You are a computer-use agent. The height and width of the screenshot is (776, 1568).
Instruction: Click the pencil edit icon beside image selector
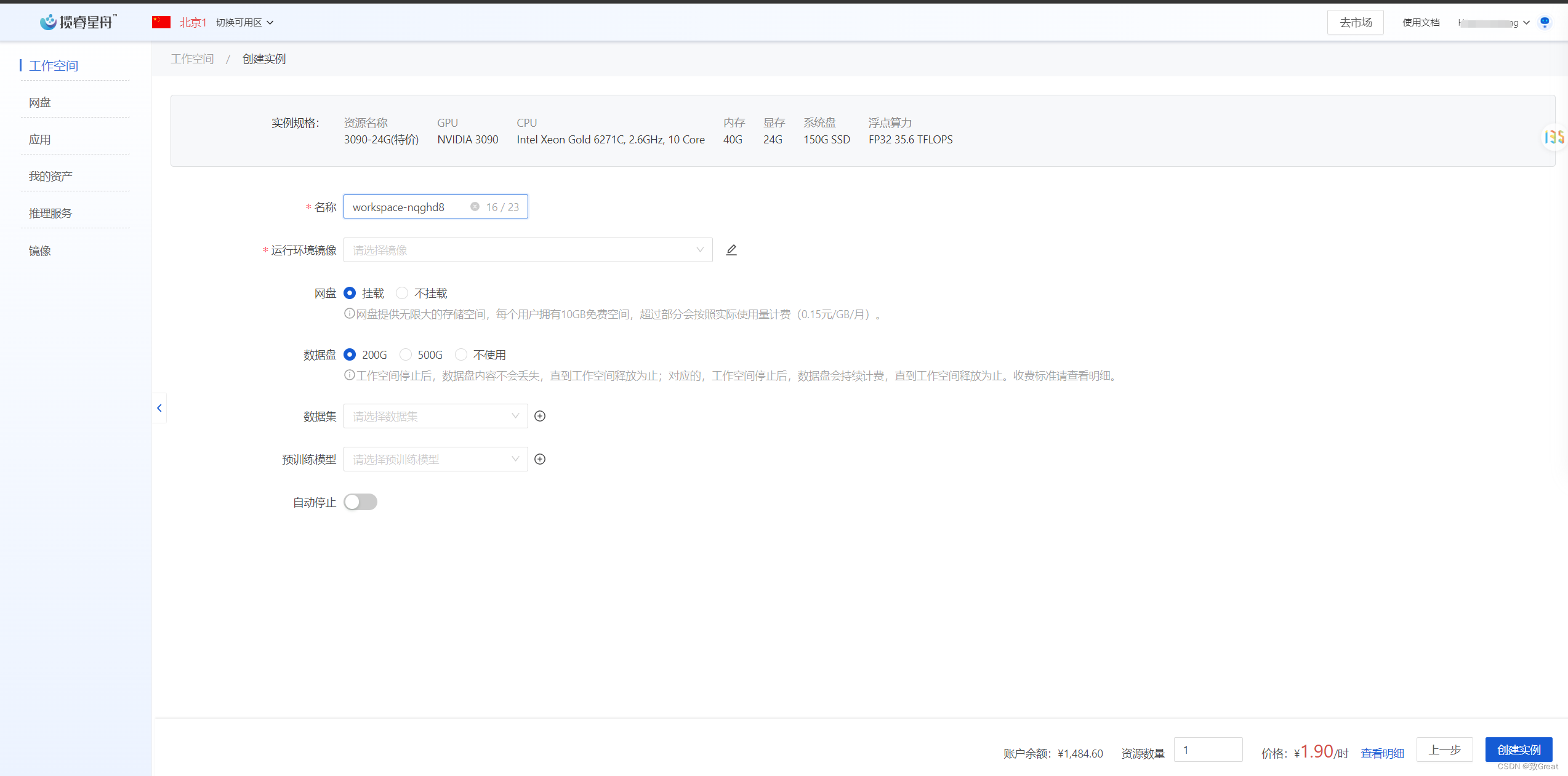[x=731, y=250]
